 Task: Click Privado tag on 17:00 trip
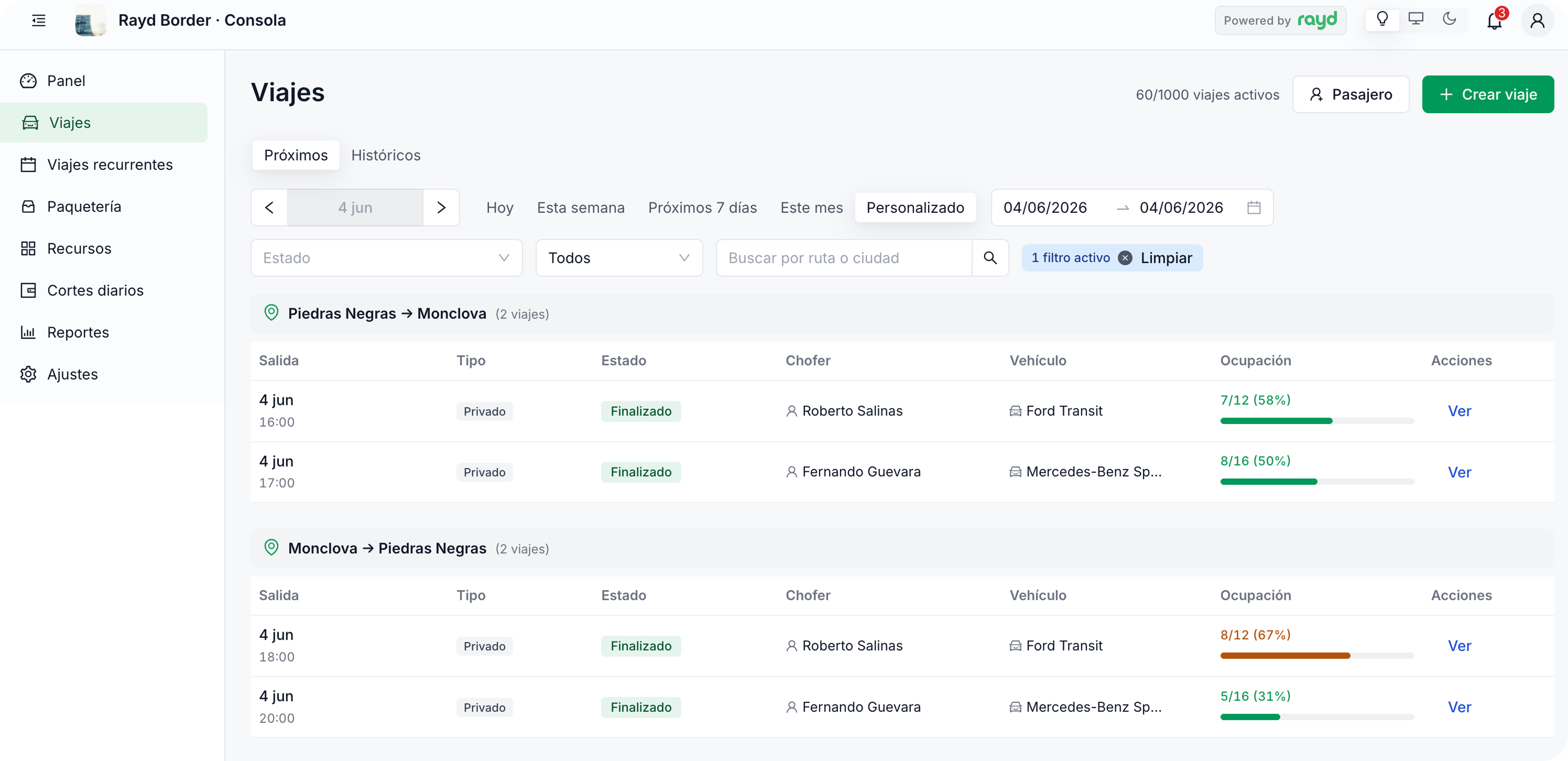point(485,472)
